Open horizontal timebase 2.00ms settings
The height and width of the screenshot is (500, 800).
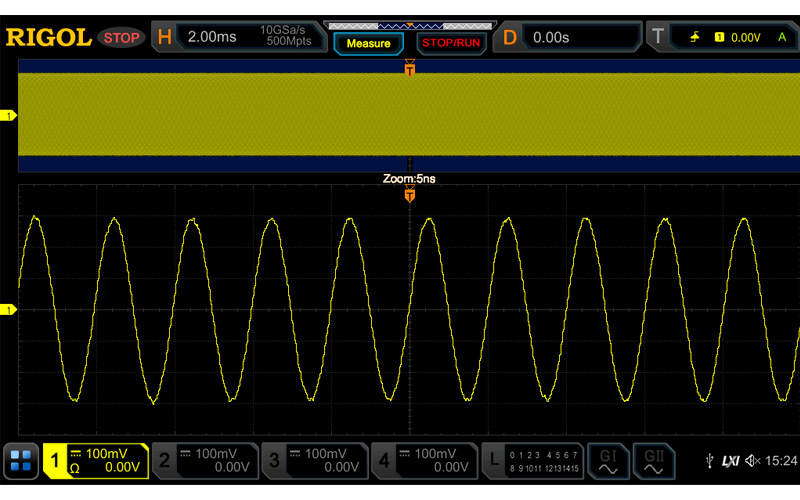212,37
